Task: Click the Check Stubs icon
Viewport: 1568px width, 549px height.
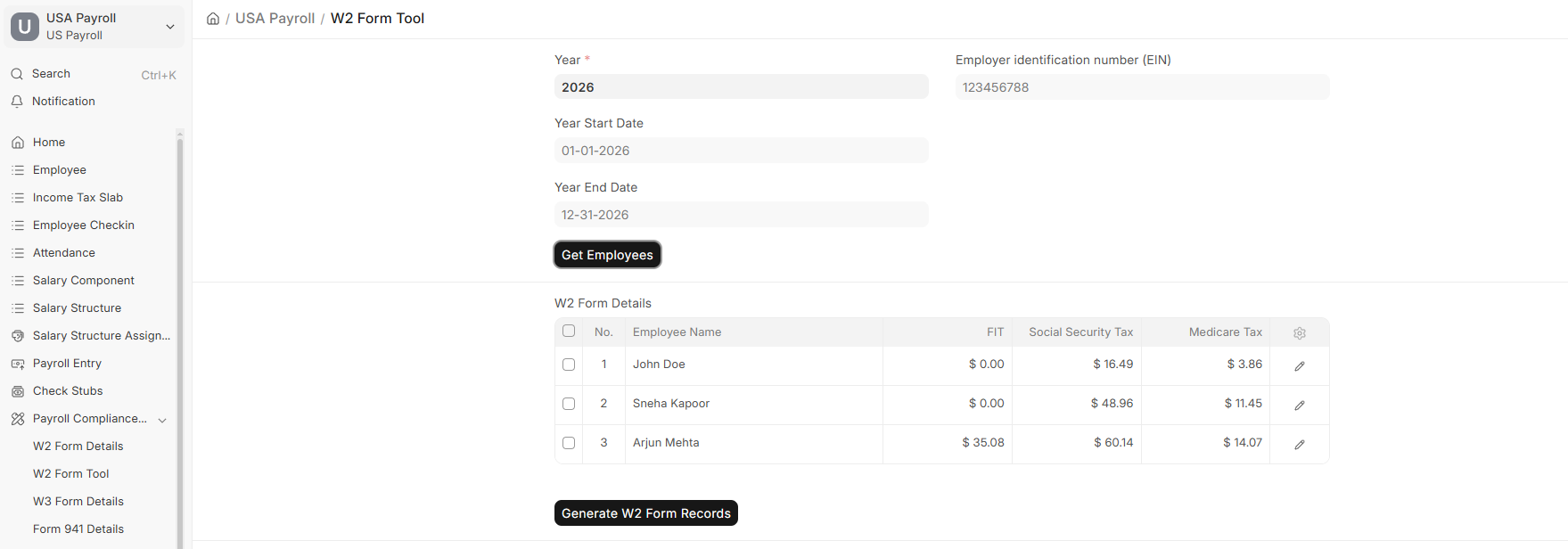Action: pyautogui.click(x=18, y=391)
